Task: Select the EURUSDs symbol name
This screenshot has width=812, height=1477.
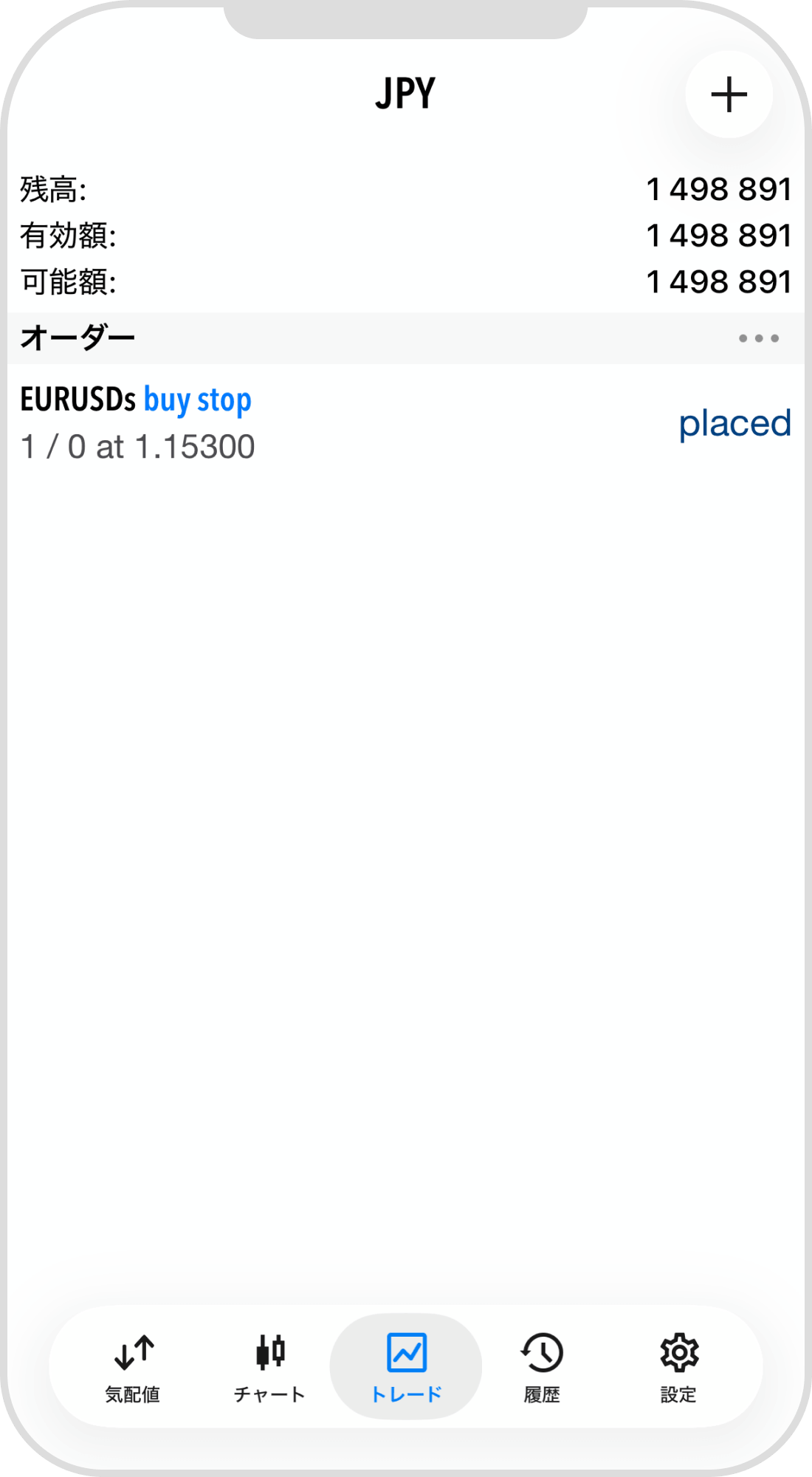Action: [78, 400]
